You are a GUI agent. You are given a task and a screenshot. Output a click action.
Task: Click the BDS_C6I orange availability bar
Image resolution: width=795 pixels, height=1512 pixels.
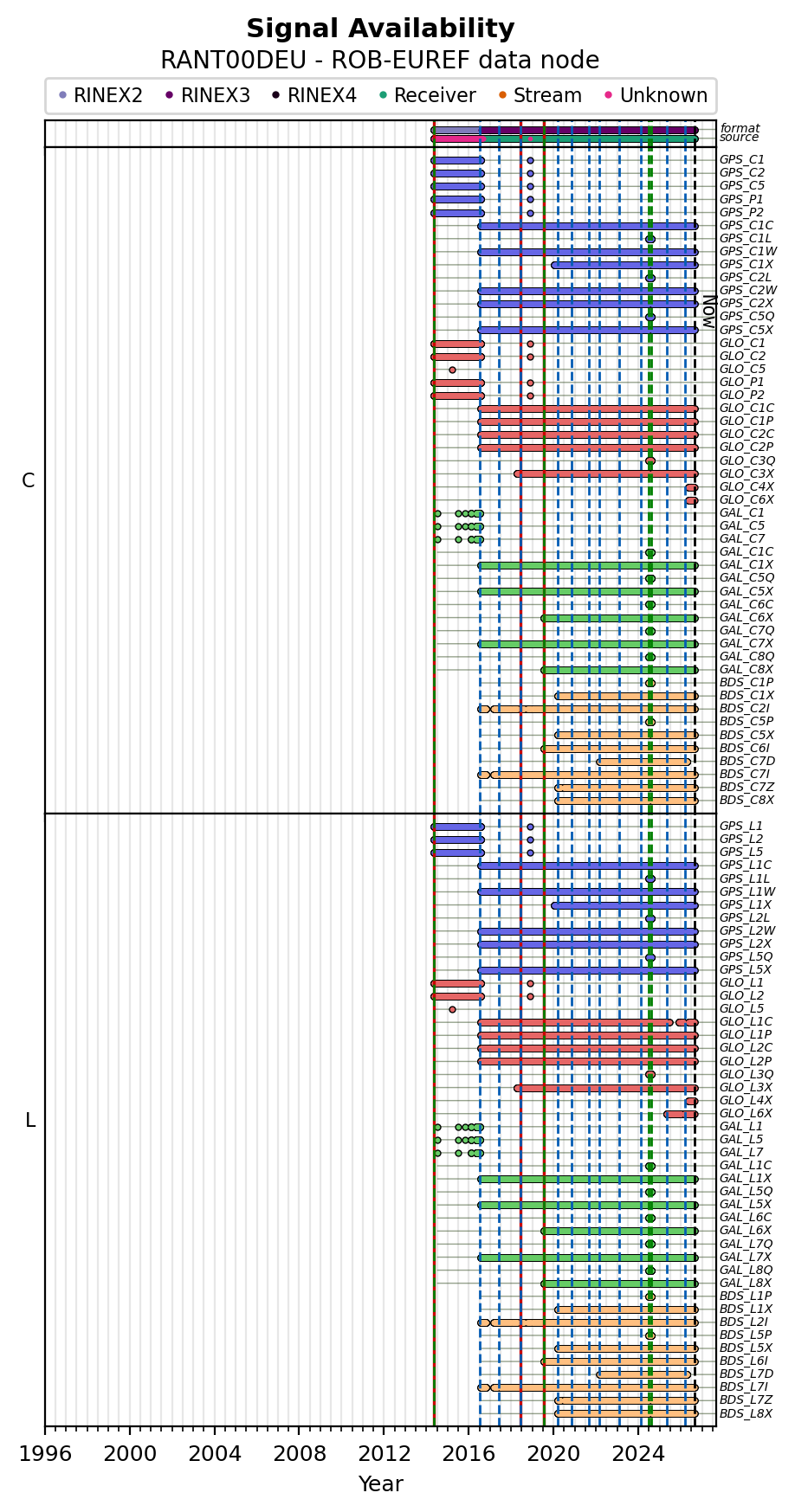point(619,749)
